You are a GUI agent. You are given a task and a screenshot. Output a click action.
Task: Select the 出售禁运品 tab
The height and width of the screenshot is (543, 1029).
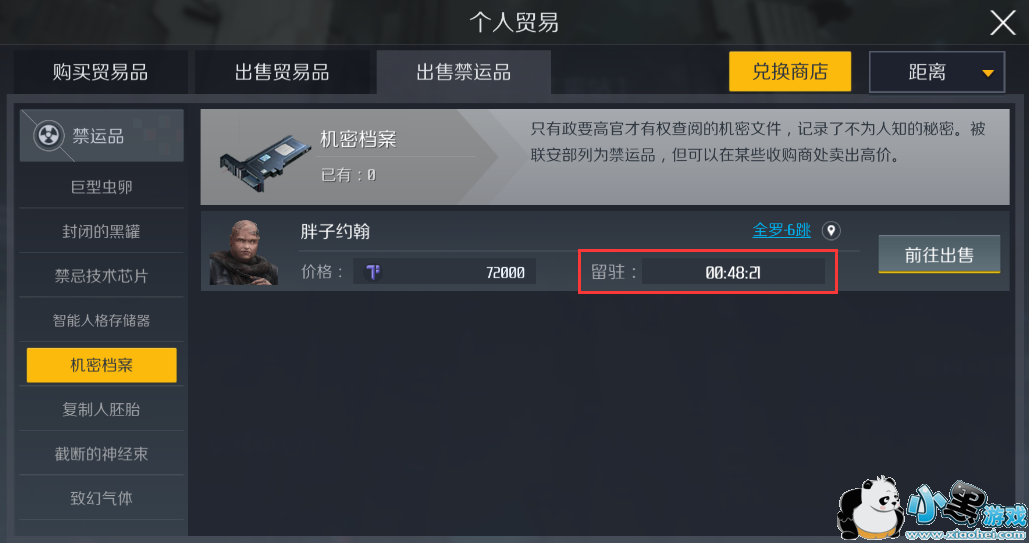tap(463, 72)
